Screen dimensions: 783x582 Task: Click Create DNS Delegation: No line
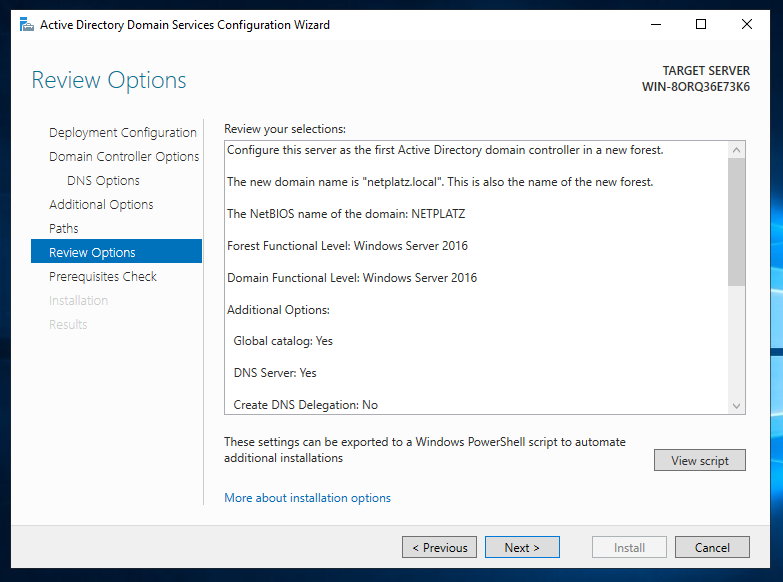click(306, 405)
